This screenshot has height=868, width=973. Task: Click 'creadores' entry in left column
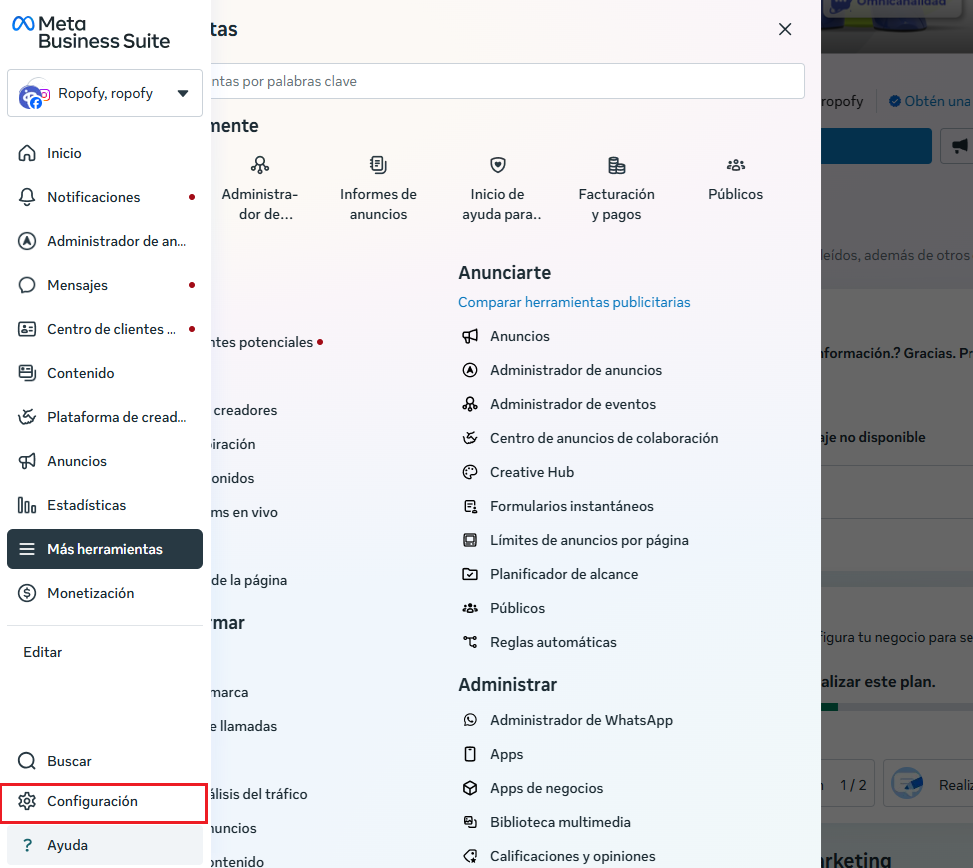tap(245, 411)
